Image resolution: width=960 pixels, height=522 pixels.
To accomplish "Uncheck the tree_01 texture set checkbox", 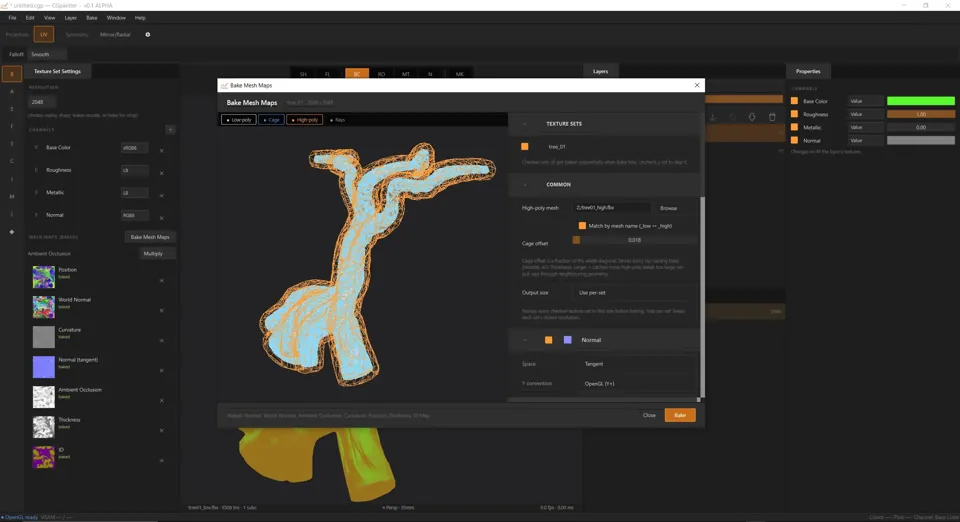I will point(525,146).
